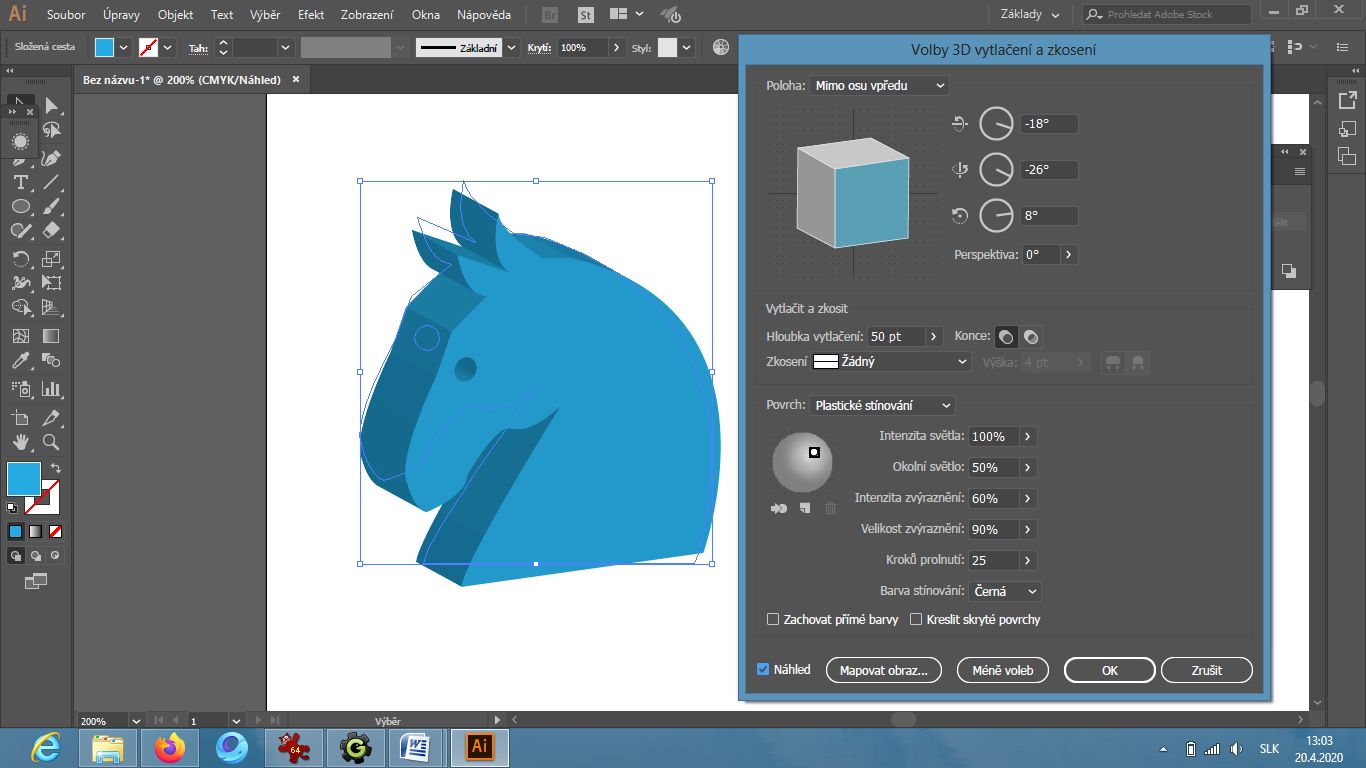Activate the Rotate tool
This screenshot has height=768, width=1366.
pyautogui.click(x=20, y=257)
